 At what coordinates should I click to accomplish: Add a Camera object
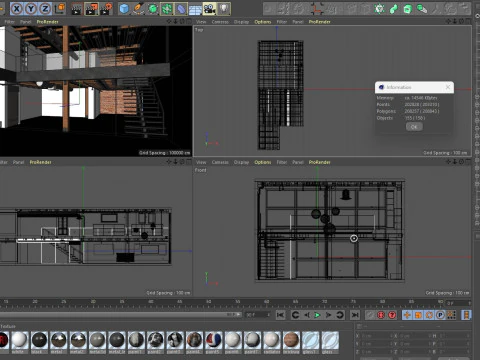click(x=210, y=9)
